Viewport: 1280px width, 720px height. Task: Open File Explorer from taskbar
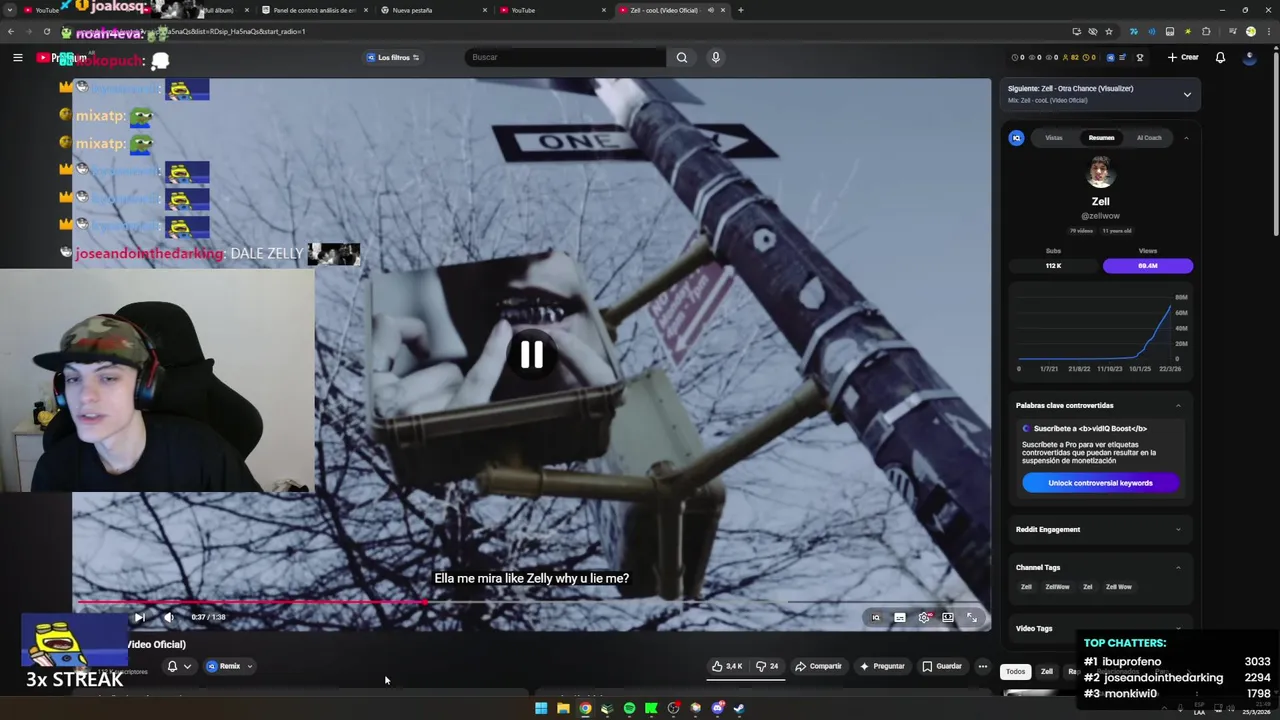563,708
